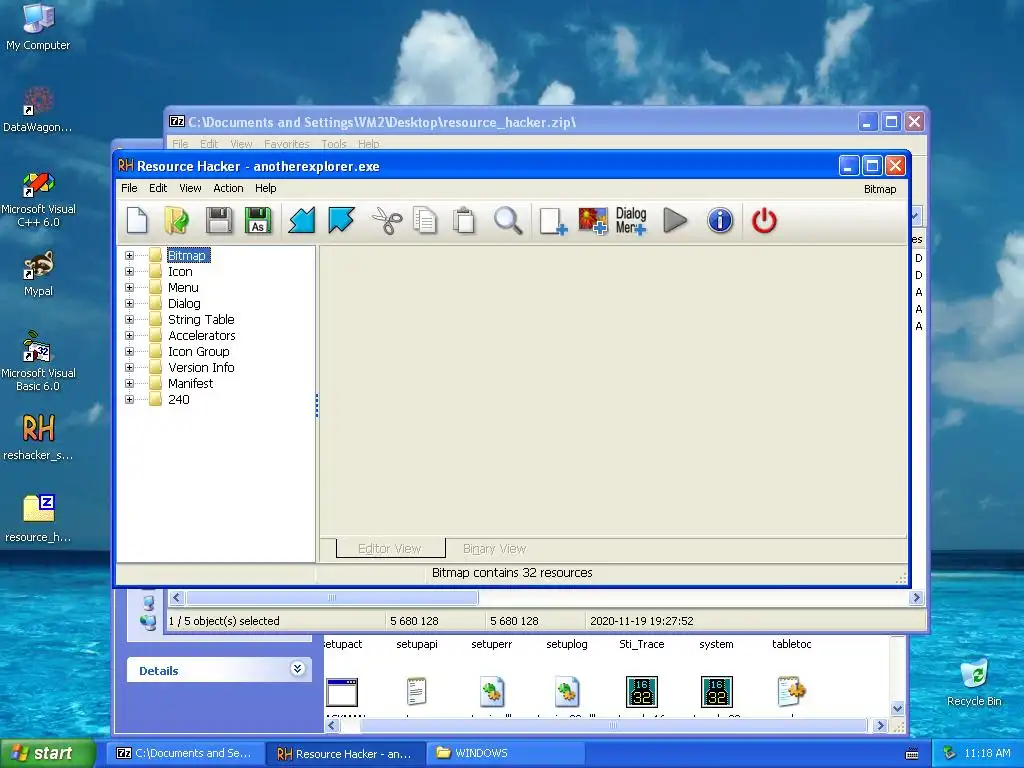The height and width of the screenshot is (768, 1024).
Task: Click the blue Info about icon
Action: [x=720, y=221]
